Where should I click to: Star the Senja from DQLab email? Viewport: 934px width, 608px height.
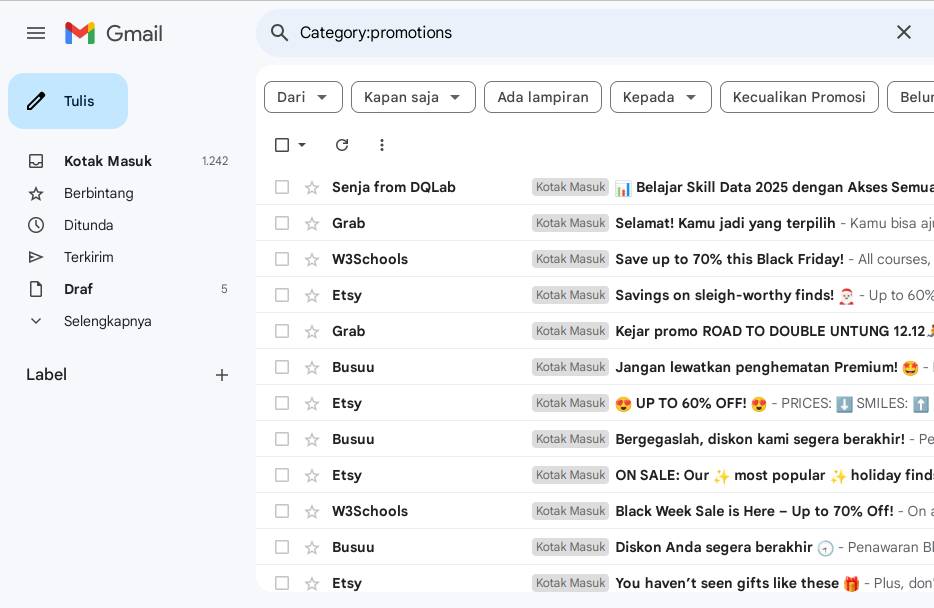point(312,188)
